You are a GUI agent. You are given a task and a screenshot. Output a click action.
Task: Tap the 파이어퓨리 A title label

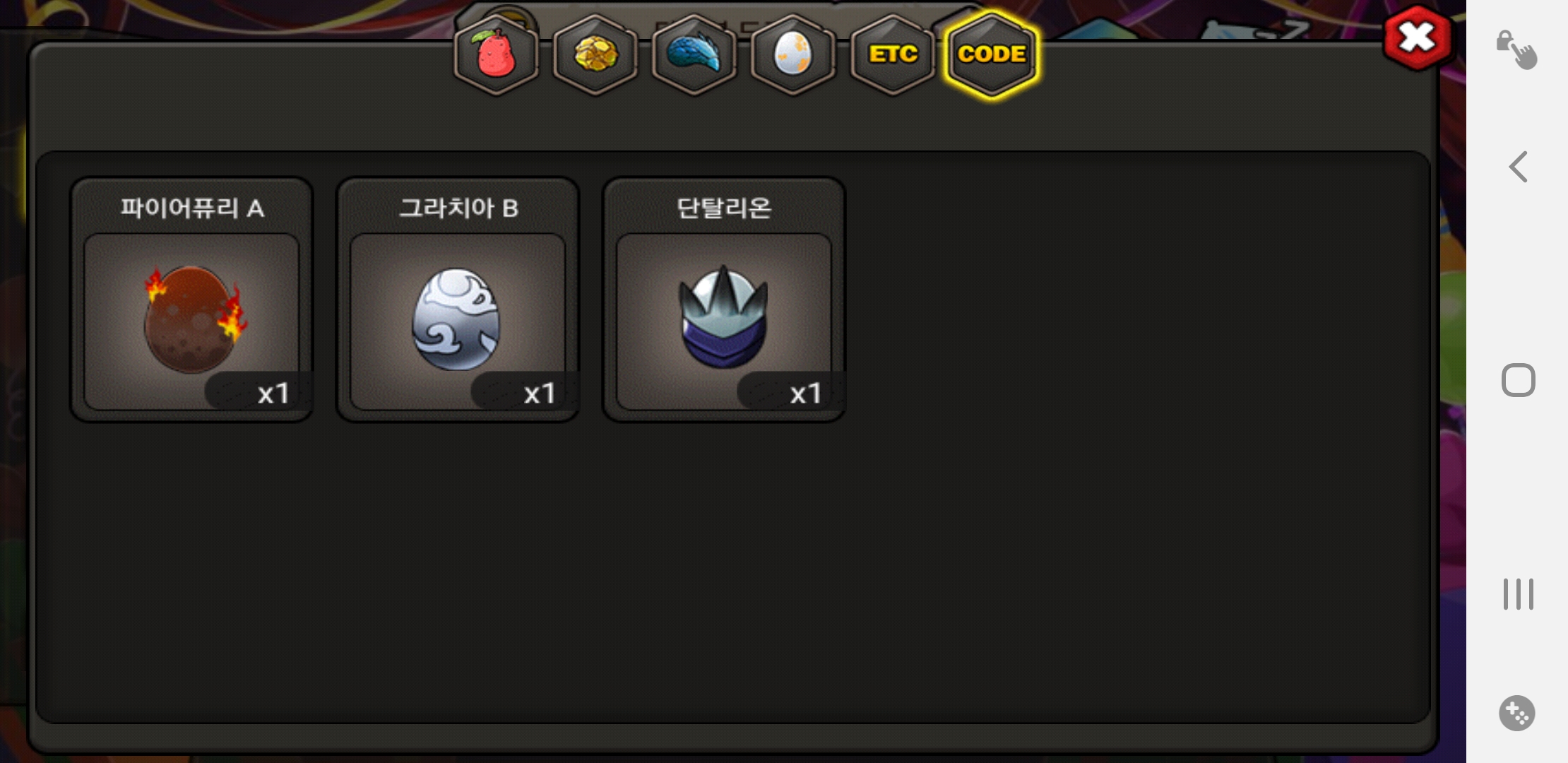click(x=192, y=208)
